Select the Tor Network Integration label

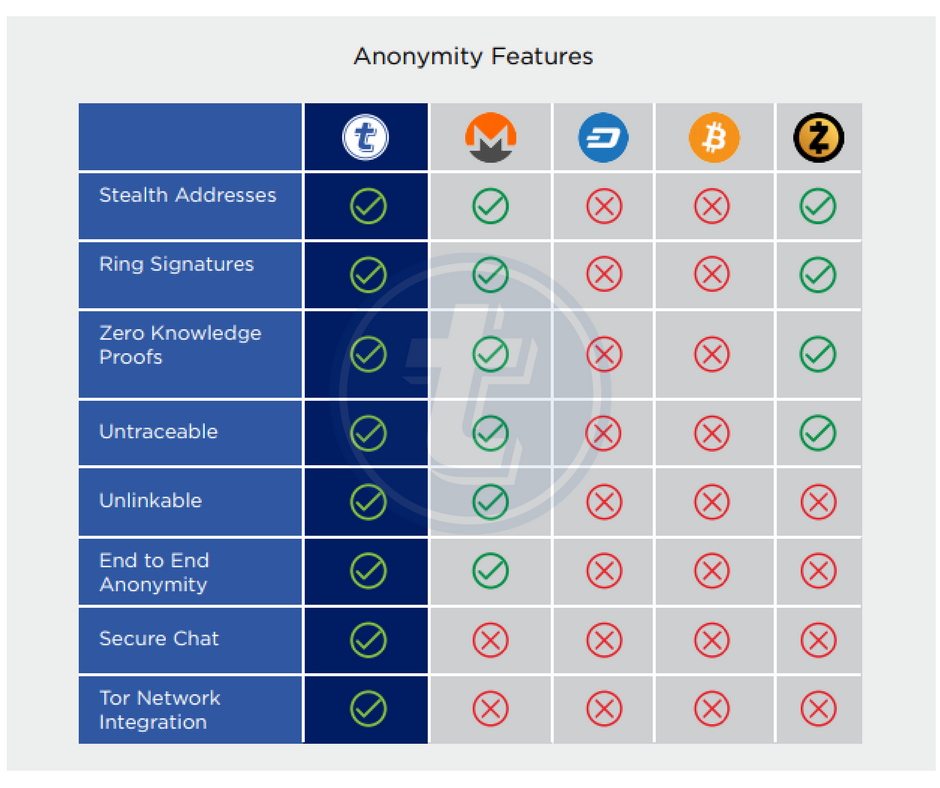[159, 710]
